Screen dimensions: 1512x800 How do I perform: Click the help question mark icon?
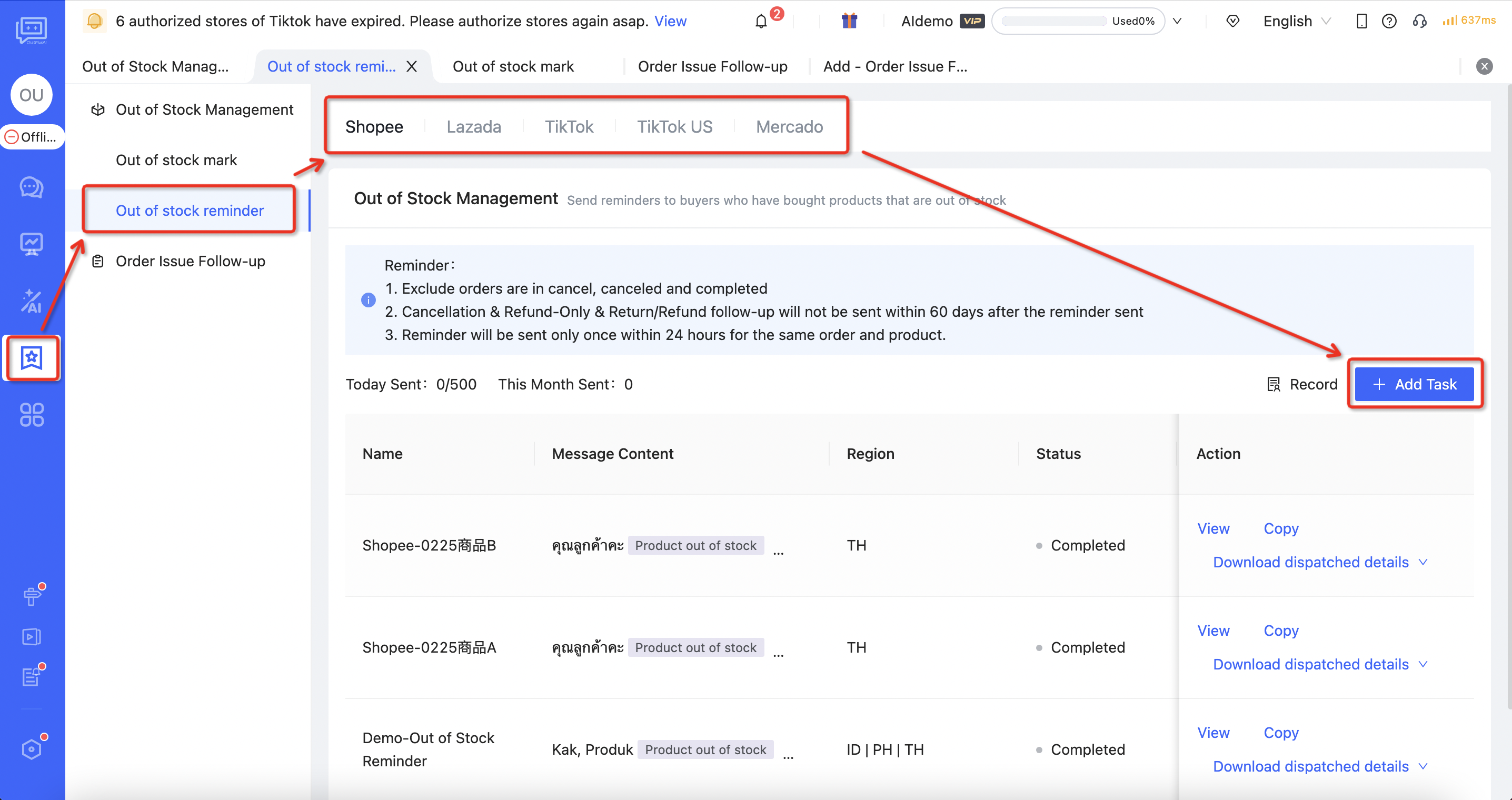(1389, 21)
